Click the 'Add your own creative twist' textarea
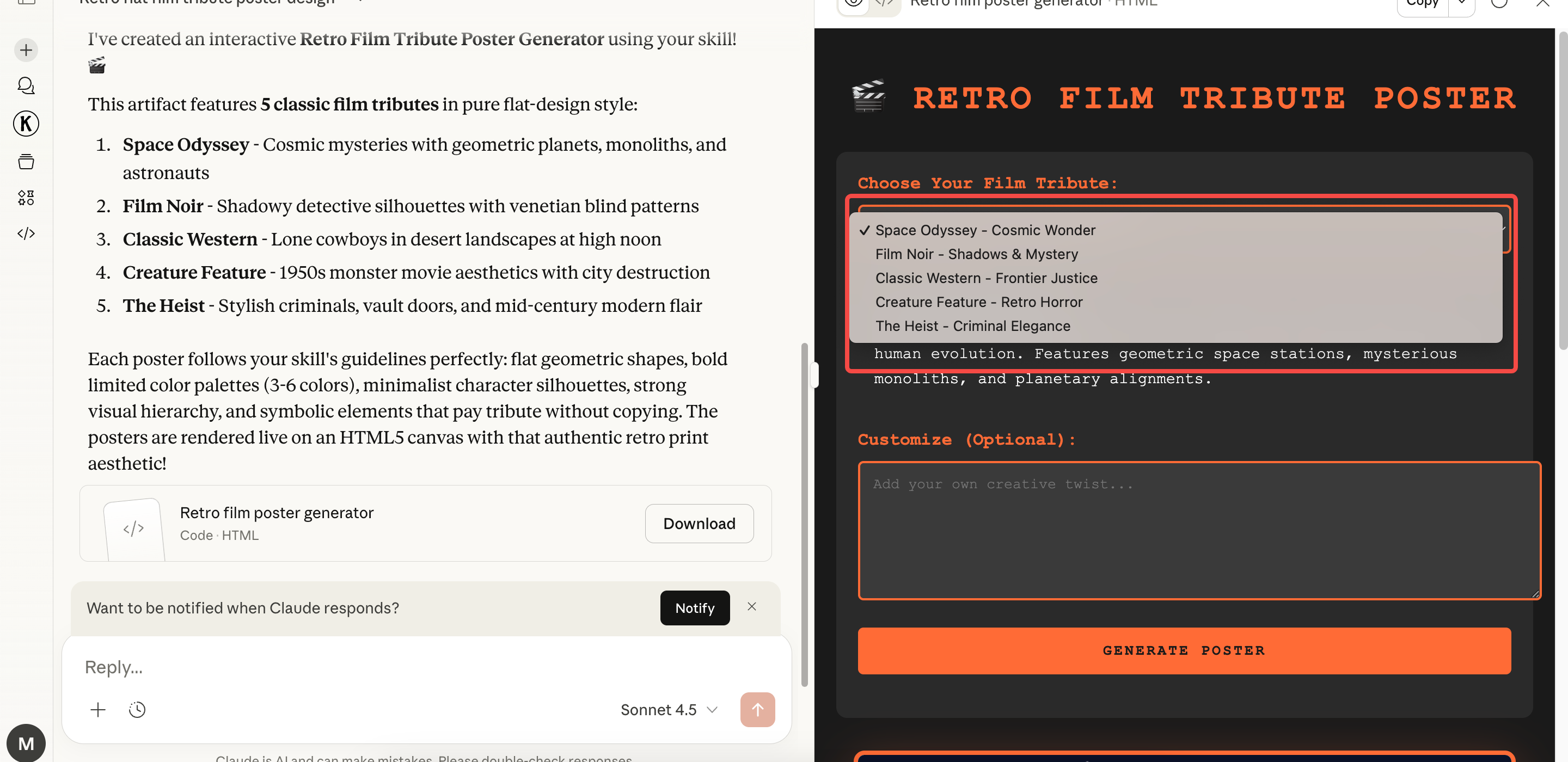 point(1199,531)
